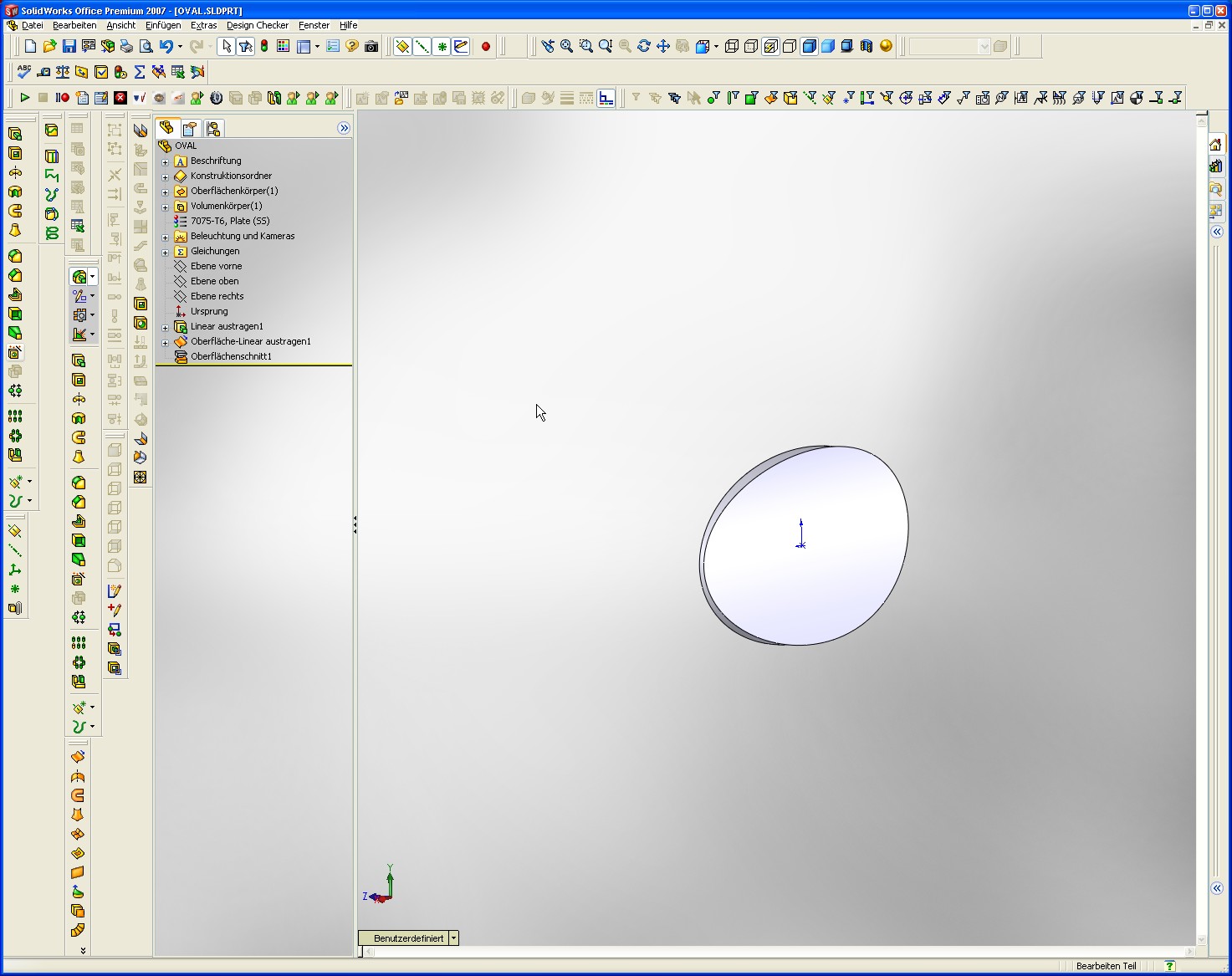Click 'Bearbeiten Teil' in the status bar
The image size is (1232, 976).
(1106, 966)
